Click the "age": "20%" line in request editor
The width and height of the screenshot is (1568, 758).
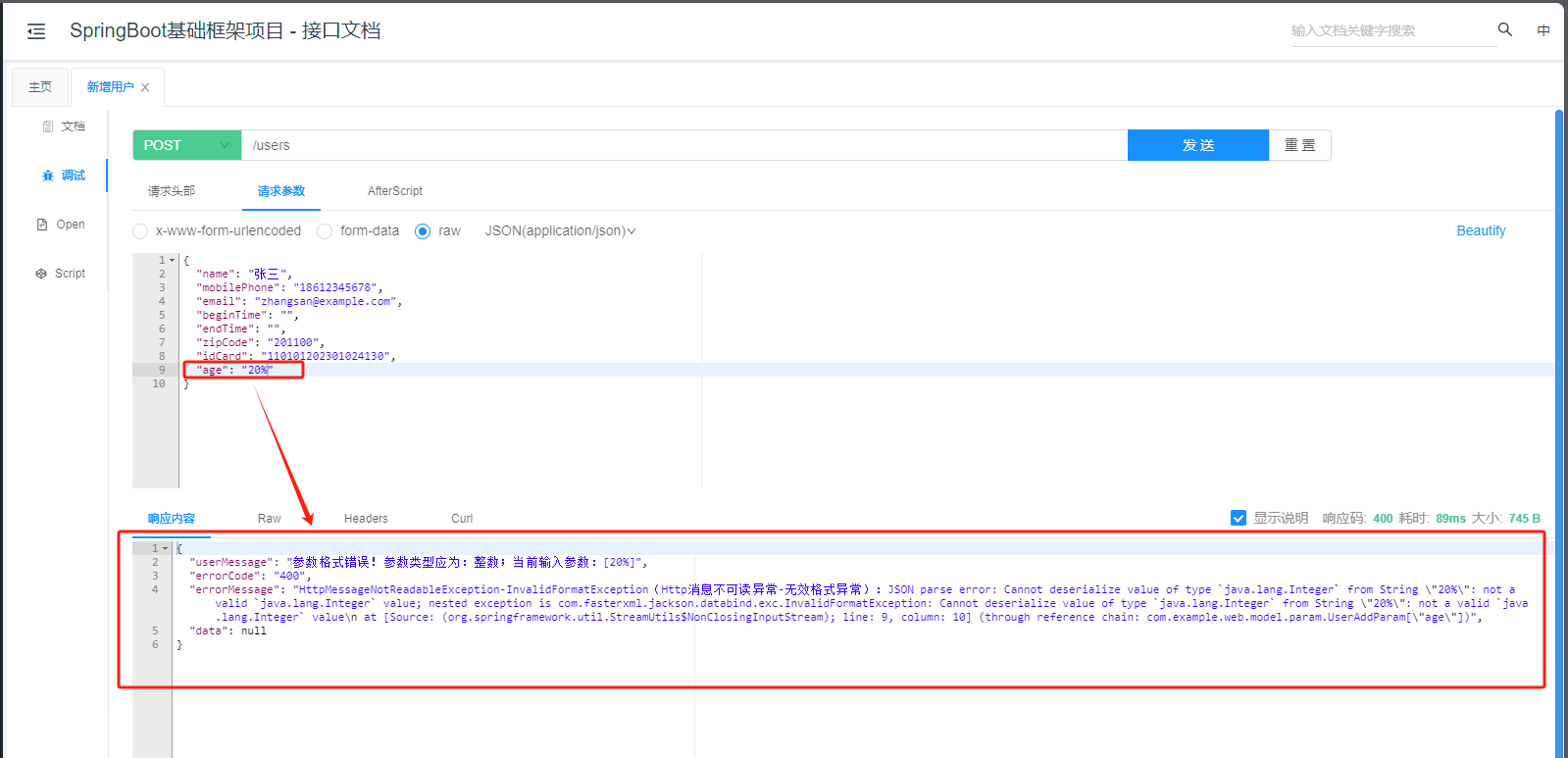(235, 371)
